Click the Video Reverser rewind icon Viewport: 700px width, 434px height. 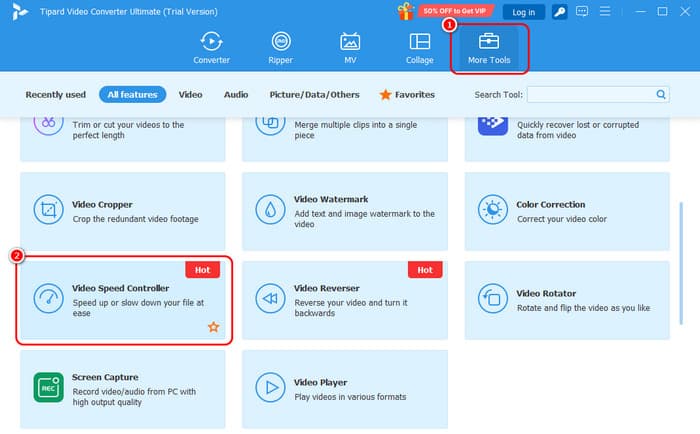click(270, 298)
